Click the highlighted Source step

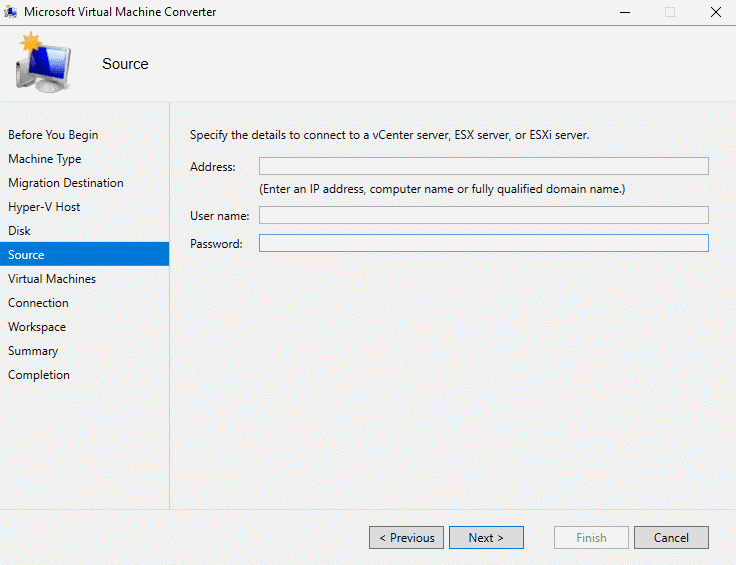pyautogui.click(x=26, y=255)
